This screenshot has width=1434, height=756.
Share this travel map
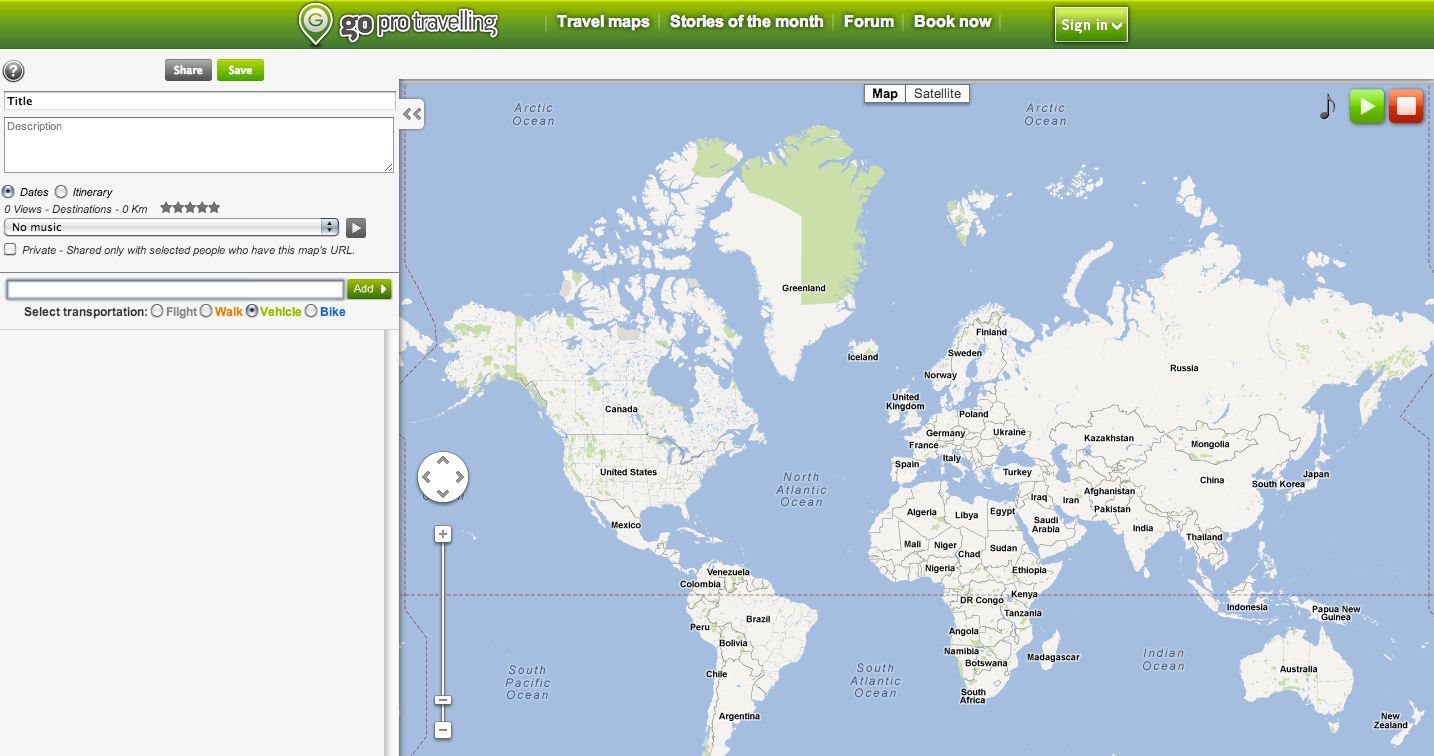tap(187, 70)
